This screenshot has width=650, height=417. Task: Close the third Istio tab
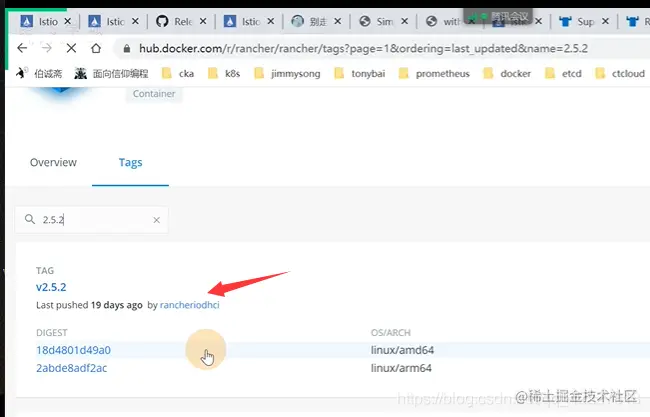click(x=270, y=21)
